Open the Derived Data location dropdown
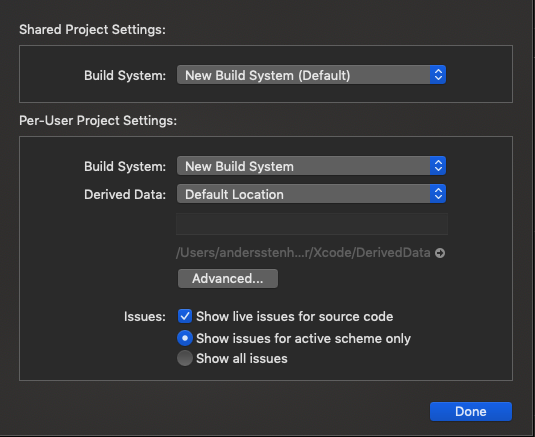The width and height of the screenshot is (535, 437). click(311, 194)
